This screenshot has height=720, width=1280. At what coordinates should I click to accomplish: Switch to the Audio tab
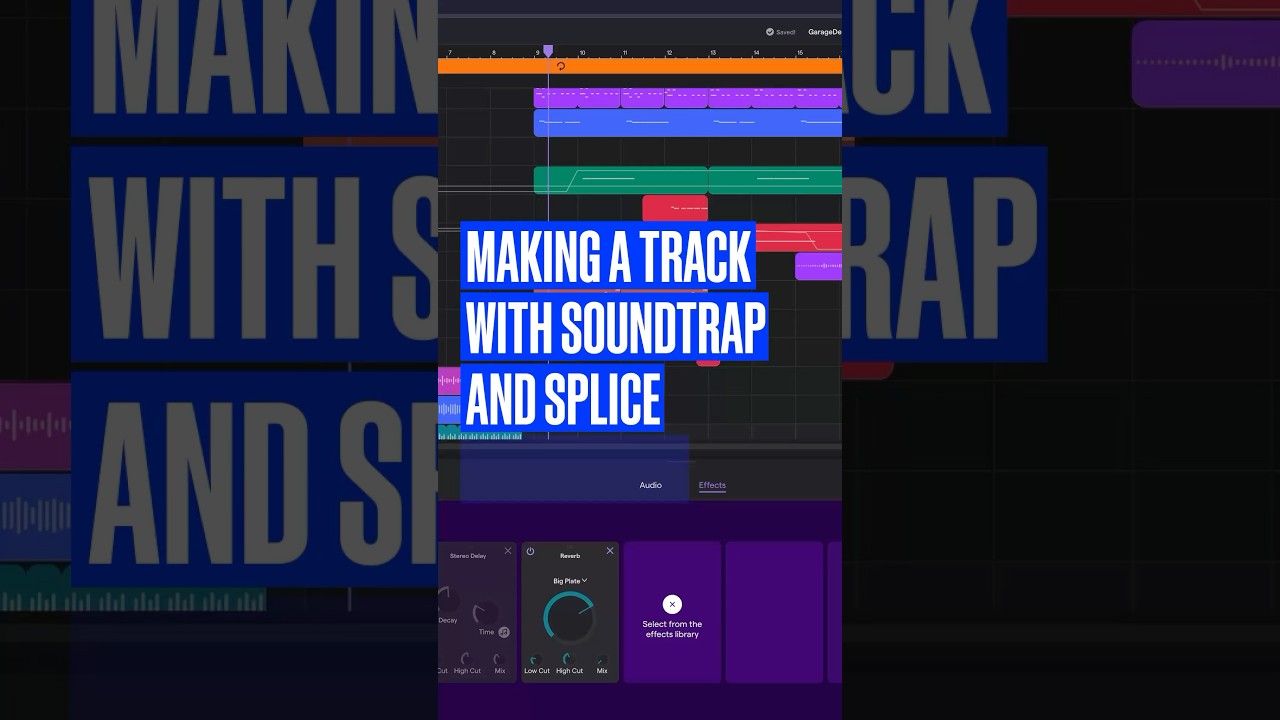(x=651, y=485)
